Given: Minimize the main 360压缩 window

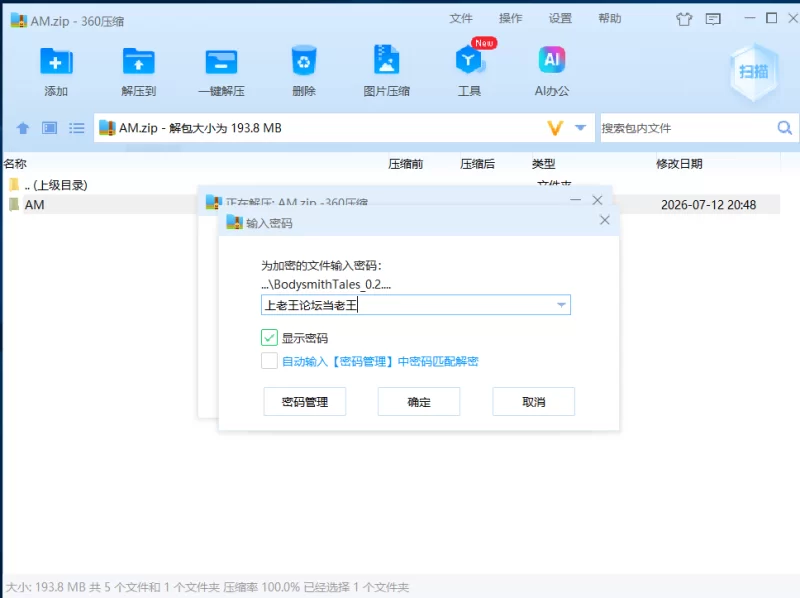Looking at the screenshot, I should click(749, 18).
